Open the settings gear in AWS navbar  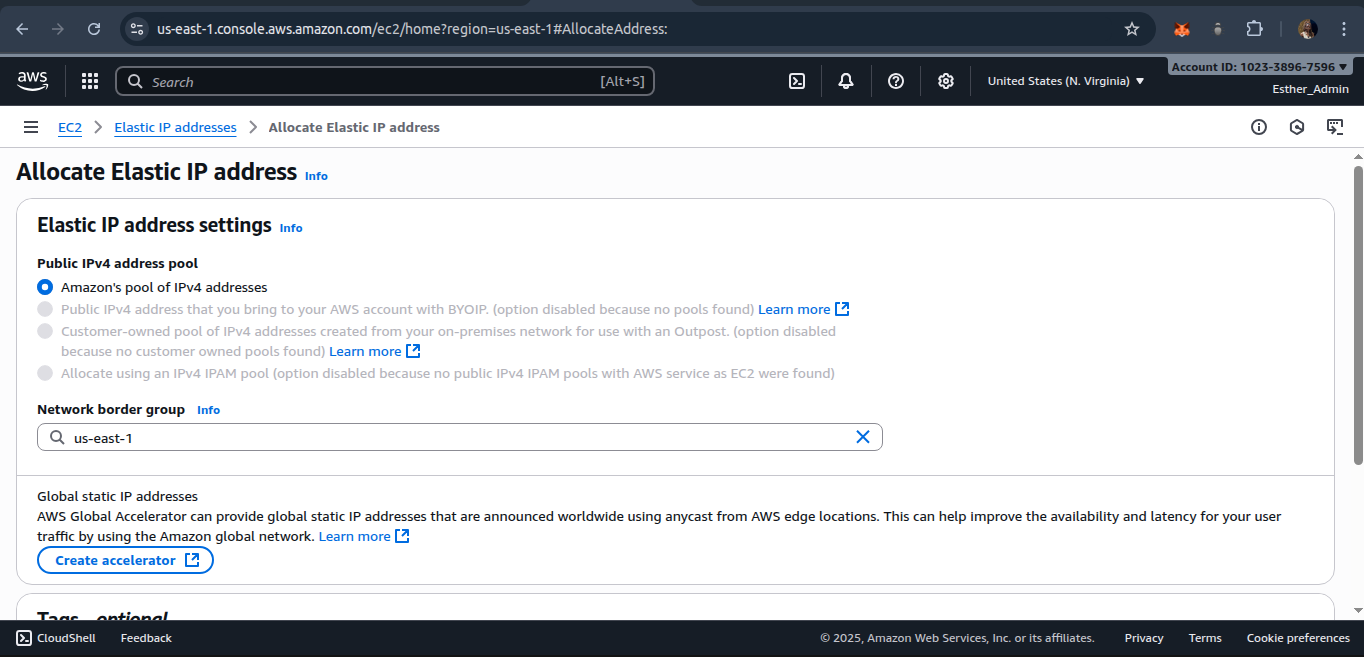(x=946, y=81)
